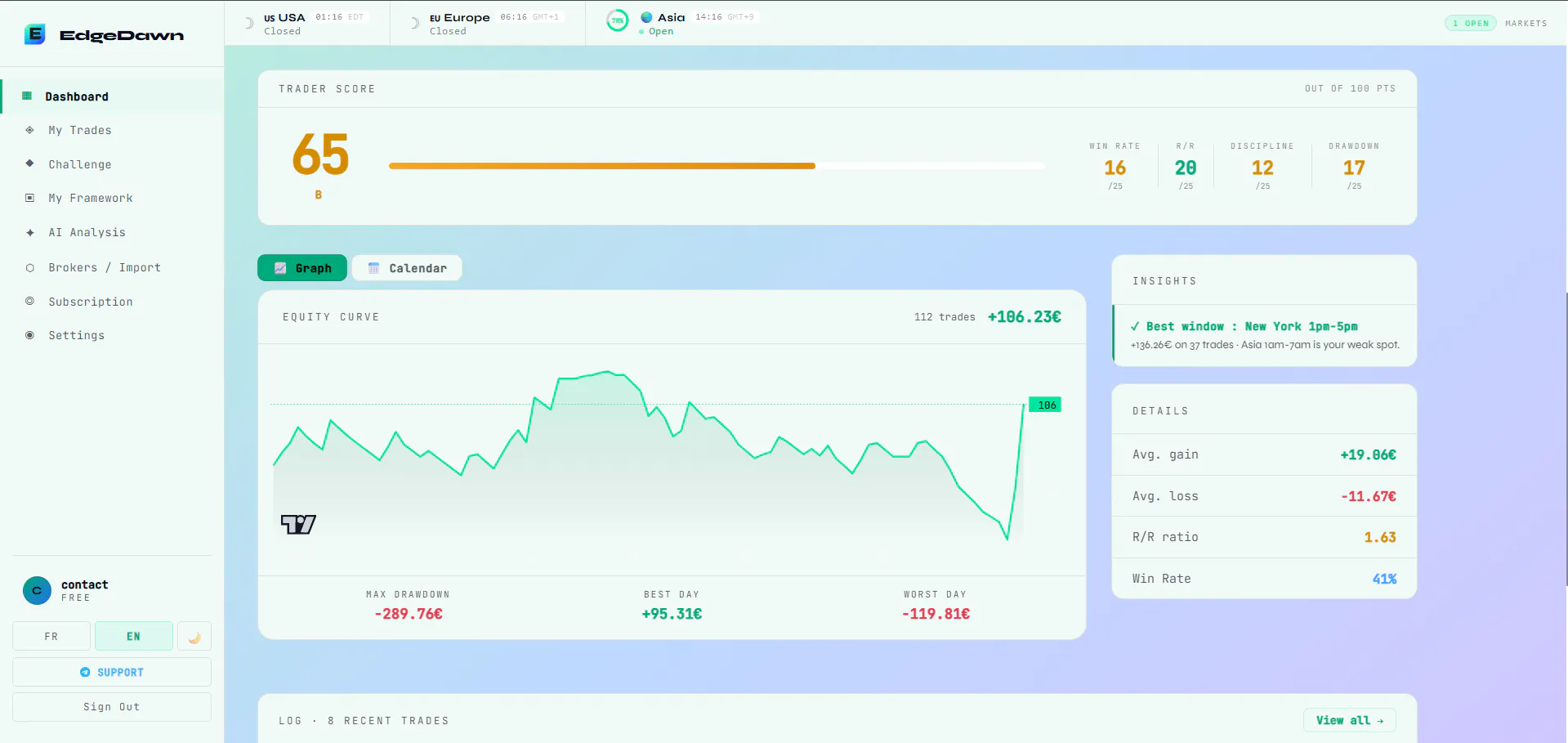The width and height of the screenshot is (1568, 743).
Task: Click the USA market Closed status
Action: [x=282, y=31]
